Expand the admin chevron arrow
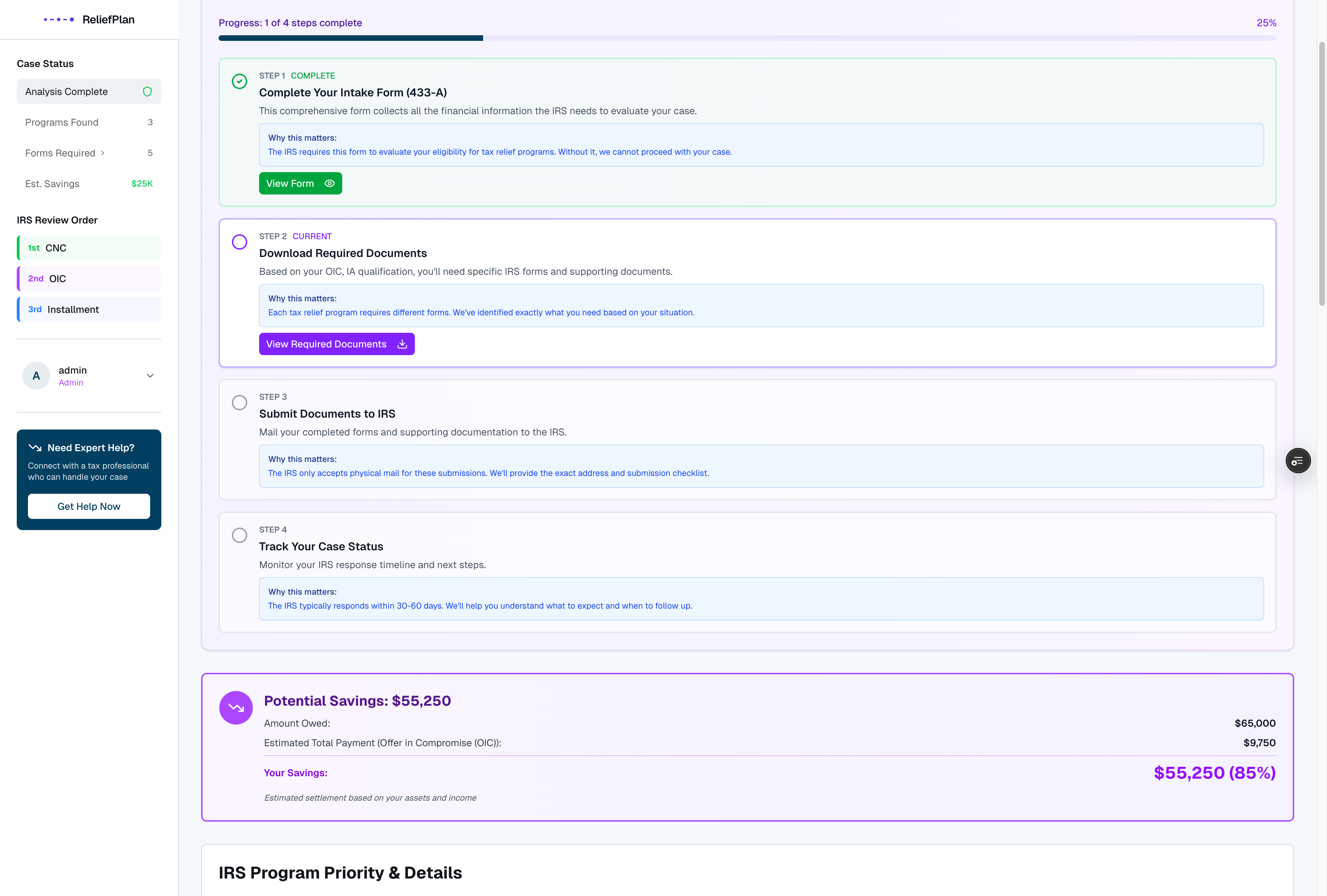1327x896 pixels. click(149, 376)
